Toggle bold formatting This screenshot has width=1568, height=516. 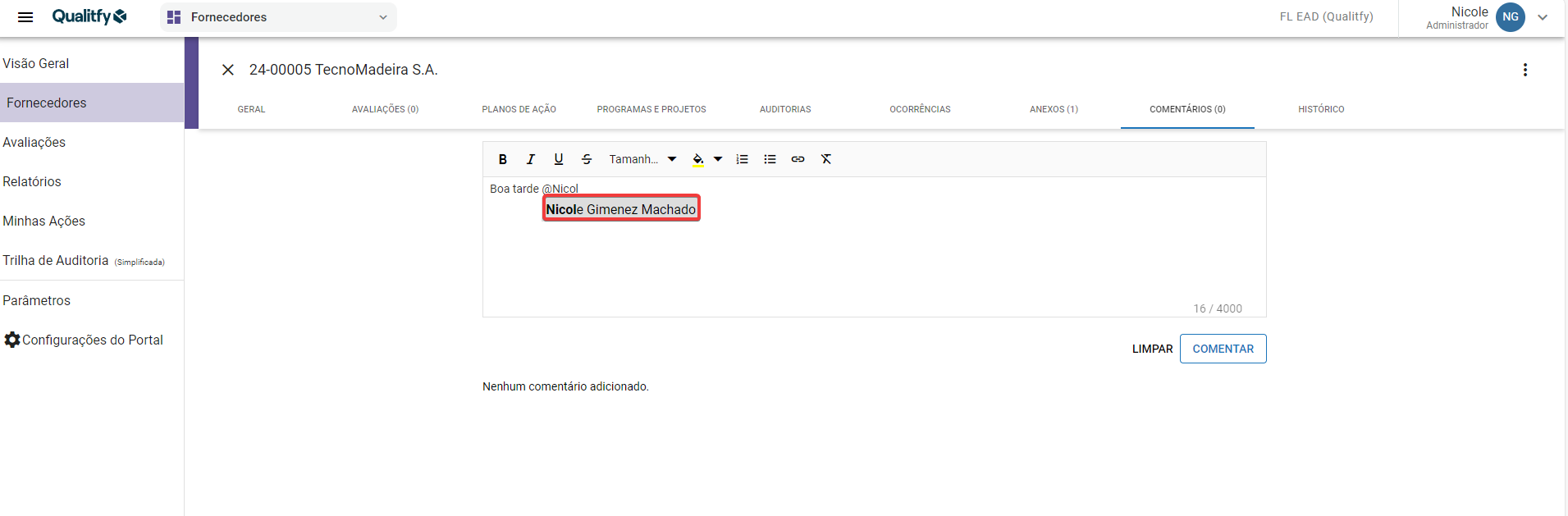503,159
